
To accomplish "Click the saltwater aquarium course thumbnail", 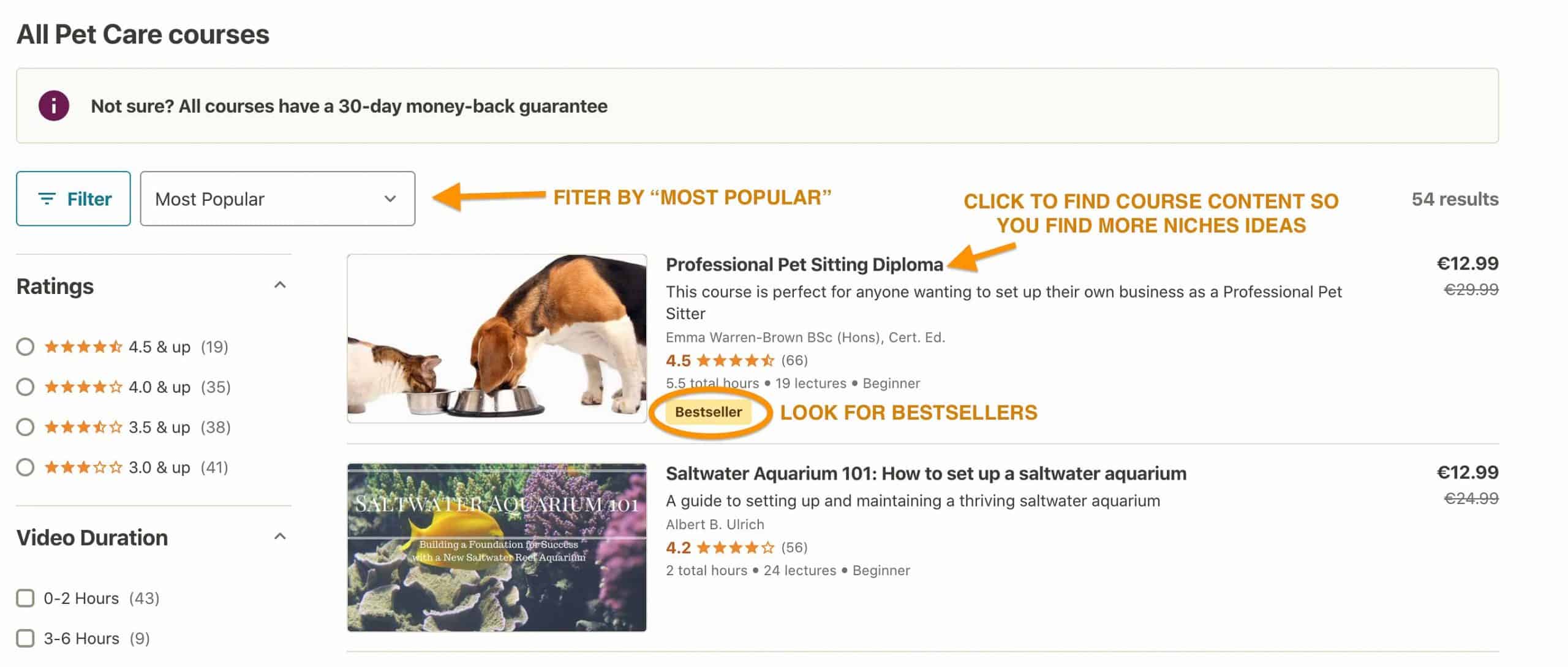I will [497, 548].
